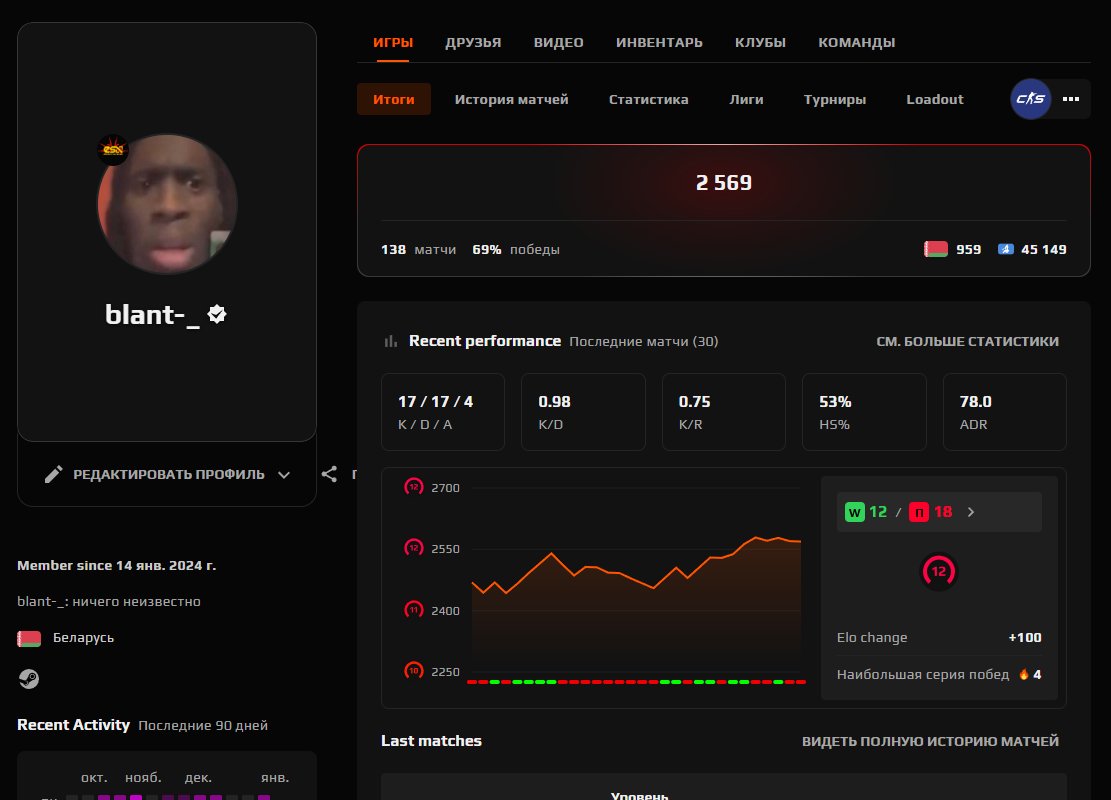This screenshot has height=800, width=1111.
Task: Click the profile avatar picture
Action: 167,204
